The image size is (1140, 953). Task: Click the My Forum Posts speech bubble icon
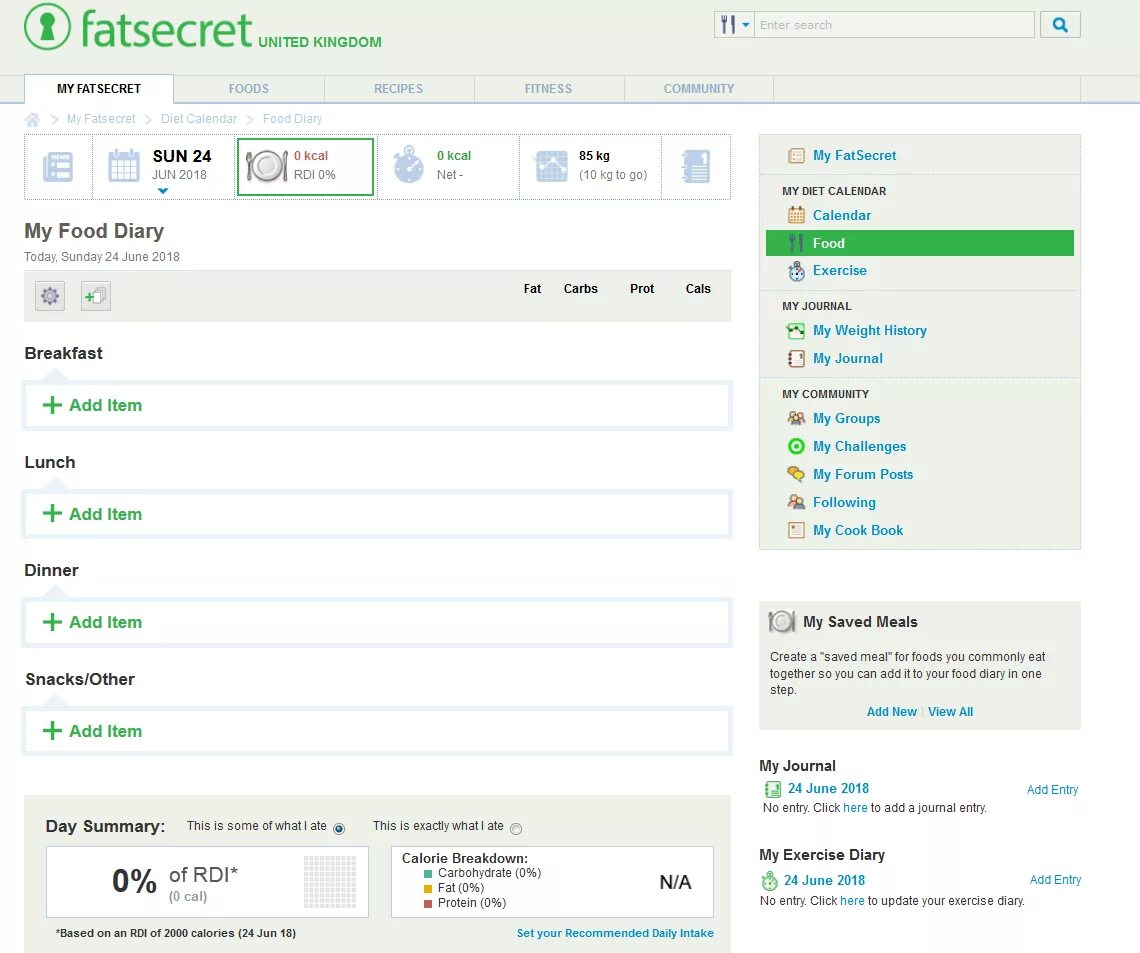796,474
